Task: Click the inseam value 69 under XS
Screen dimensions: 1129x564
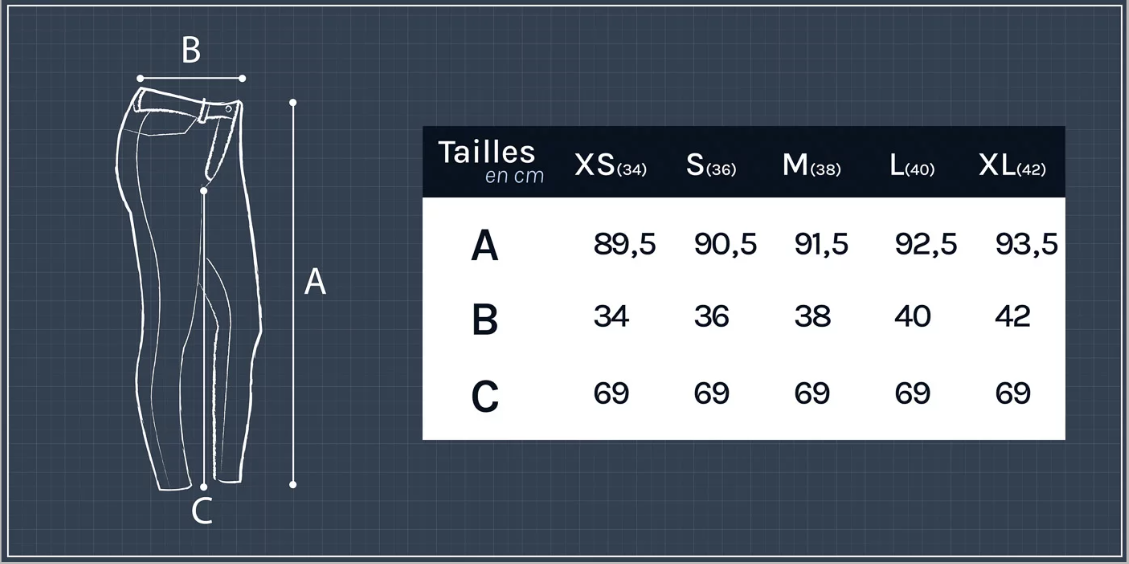Action: [x=612, y=393]
